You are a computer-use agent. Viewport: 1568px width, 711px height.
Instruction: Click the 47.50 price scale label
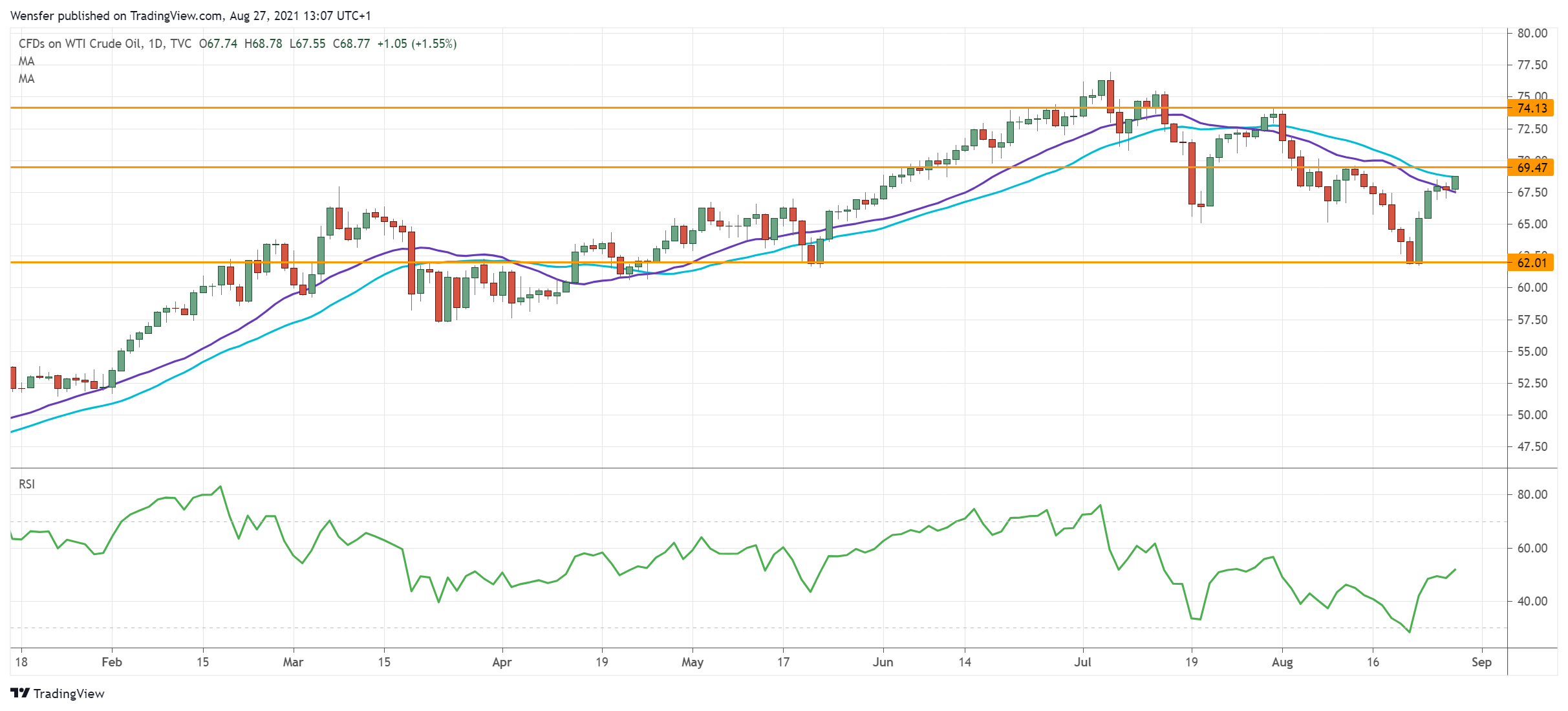tap(1532, 446)
